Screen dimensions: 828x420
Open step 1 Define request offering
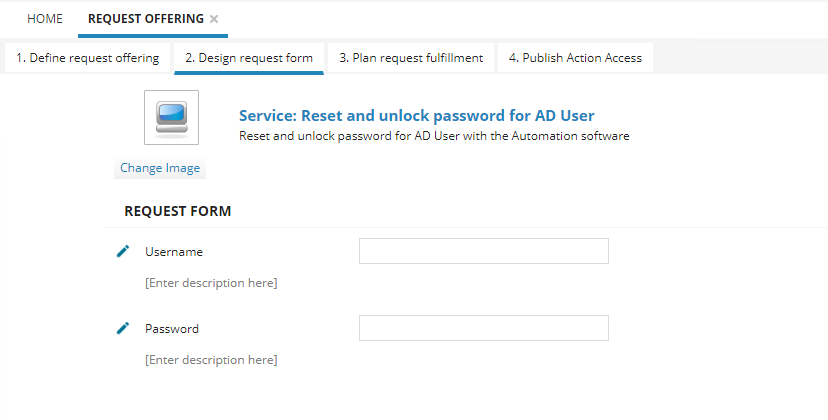[x=88, y=58]
